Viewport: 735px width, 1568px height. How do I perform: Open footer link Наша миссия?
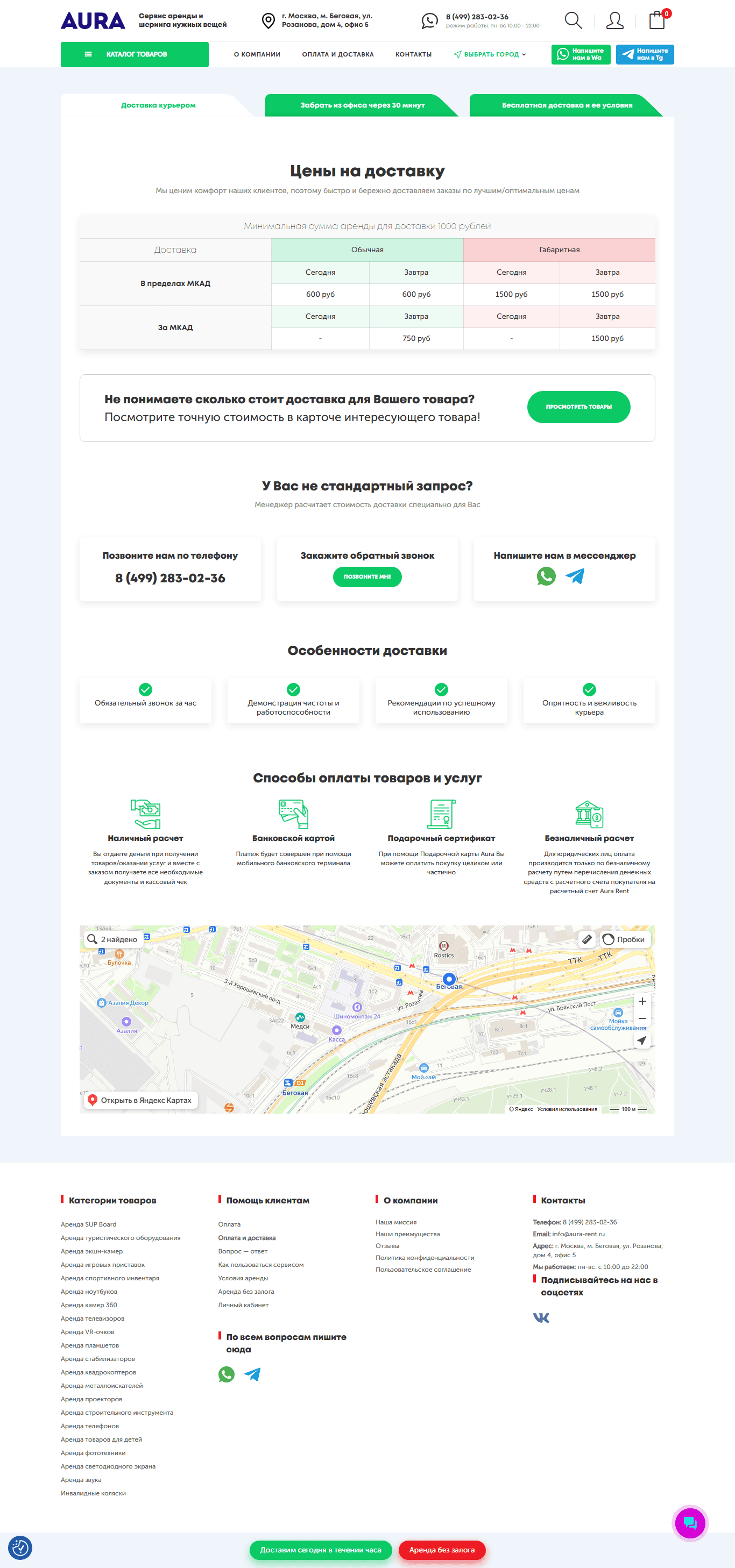point(396,1222)
